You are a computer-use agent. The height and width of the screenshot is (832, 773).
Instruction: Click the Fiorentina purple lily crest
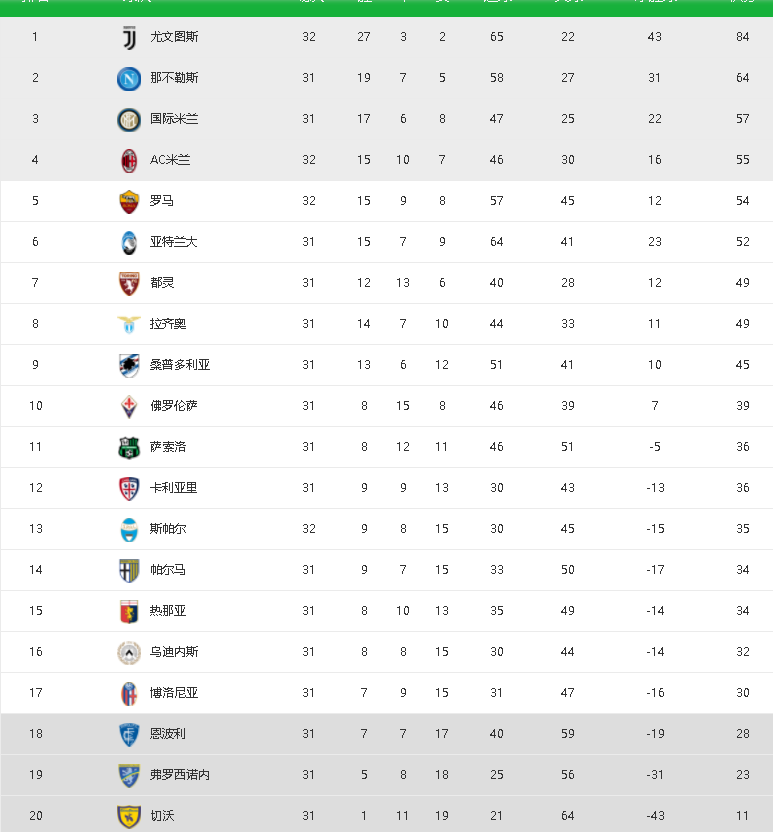point(128,406)
